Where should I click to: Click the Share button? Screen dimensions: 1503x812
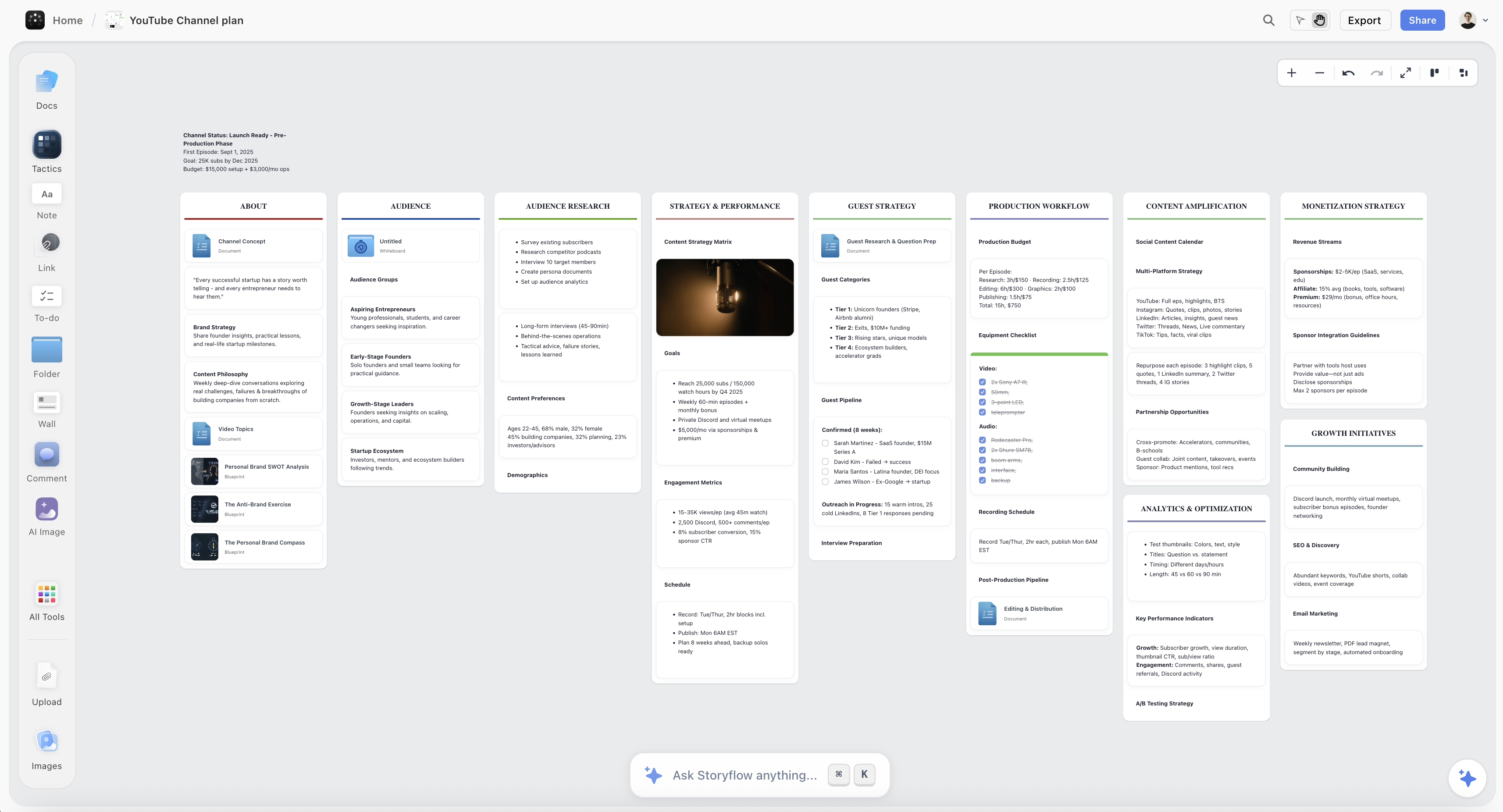tap(1422, 20)
